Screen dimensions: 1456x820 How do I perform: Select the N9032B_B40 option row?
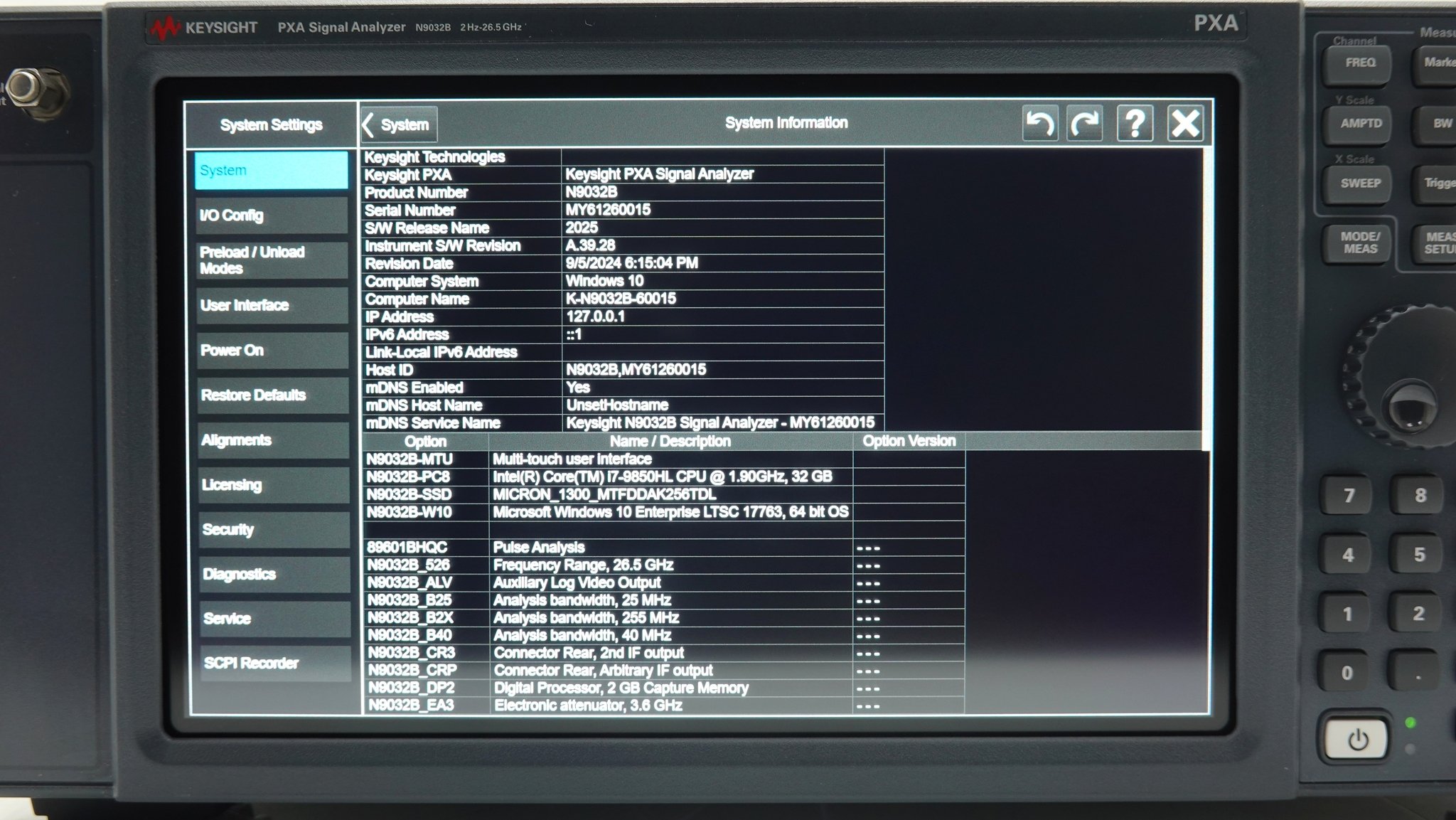pos(663,635)
